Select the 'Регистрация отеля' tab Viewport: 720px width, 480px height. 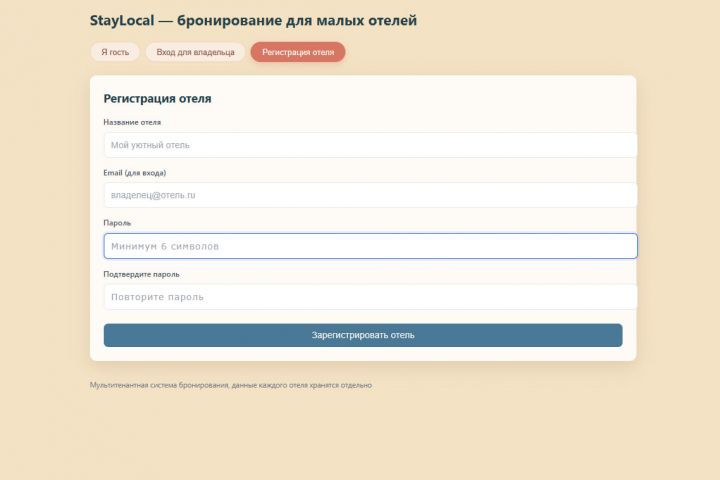click(298, 52)
